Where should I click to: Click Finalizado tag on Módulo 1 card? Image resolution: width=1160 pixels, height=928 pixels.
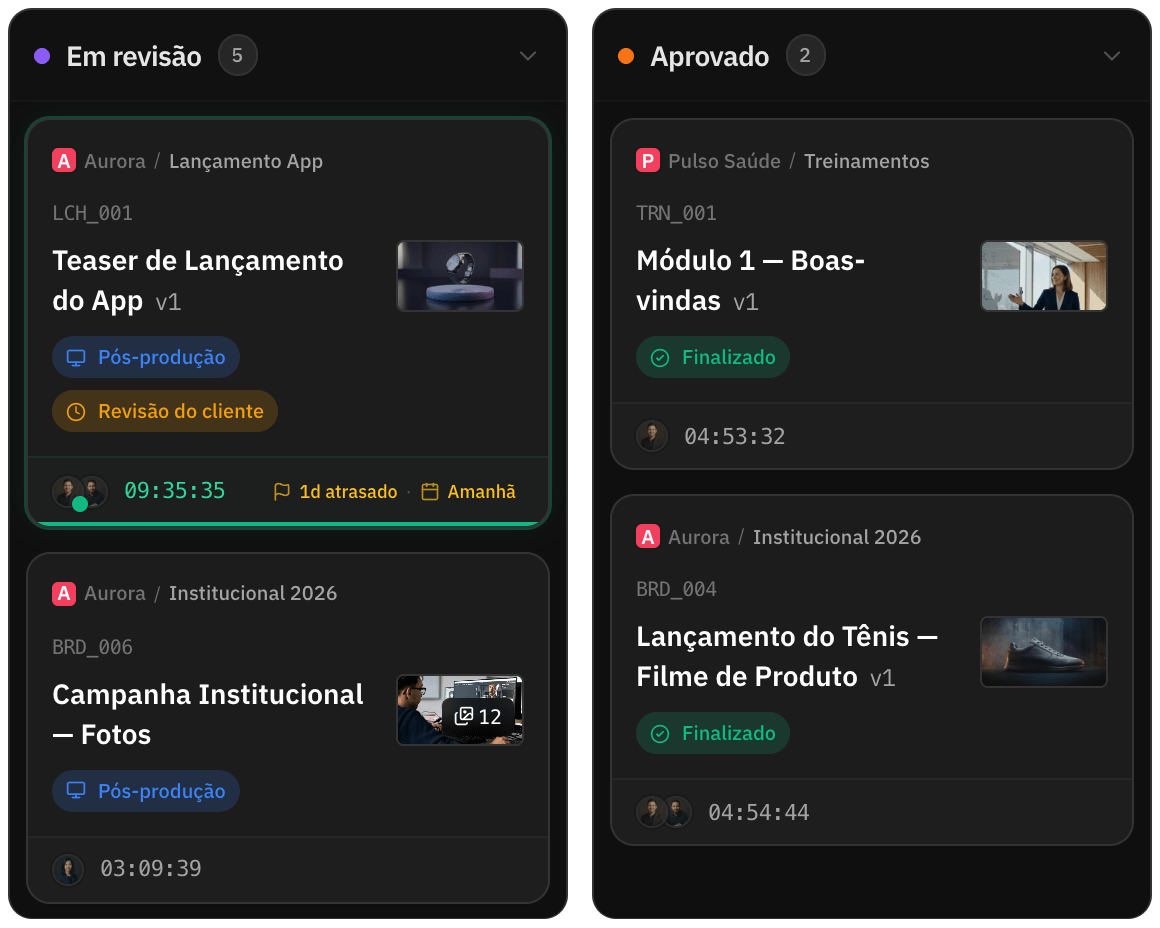pos(712,357)
